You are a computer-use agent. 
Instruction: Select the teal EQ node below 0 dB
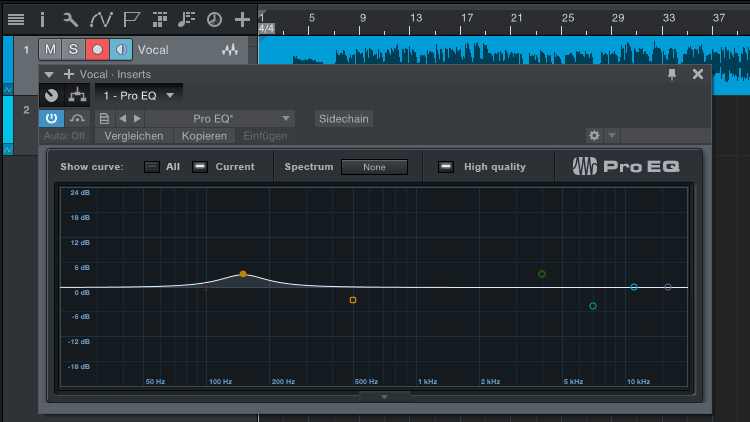click(x=593, y=306)
